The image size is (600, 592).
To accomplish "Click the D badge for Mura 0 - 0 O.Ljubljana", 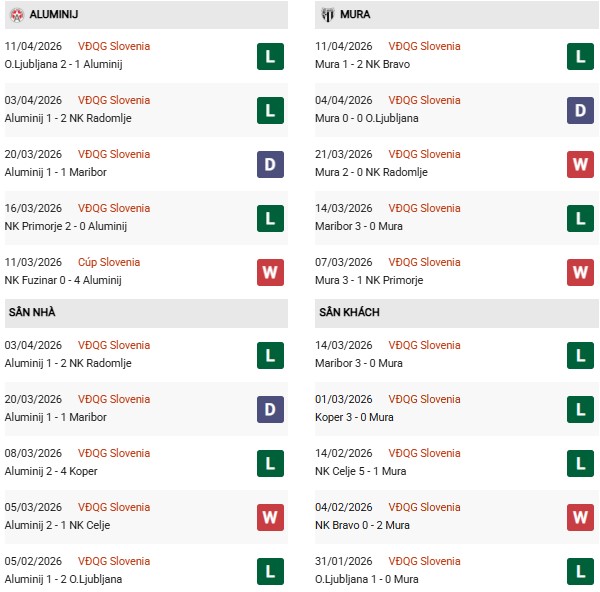I will pyautogui.click(x=581, y=110).
